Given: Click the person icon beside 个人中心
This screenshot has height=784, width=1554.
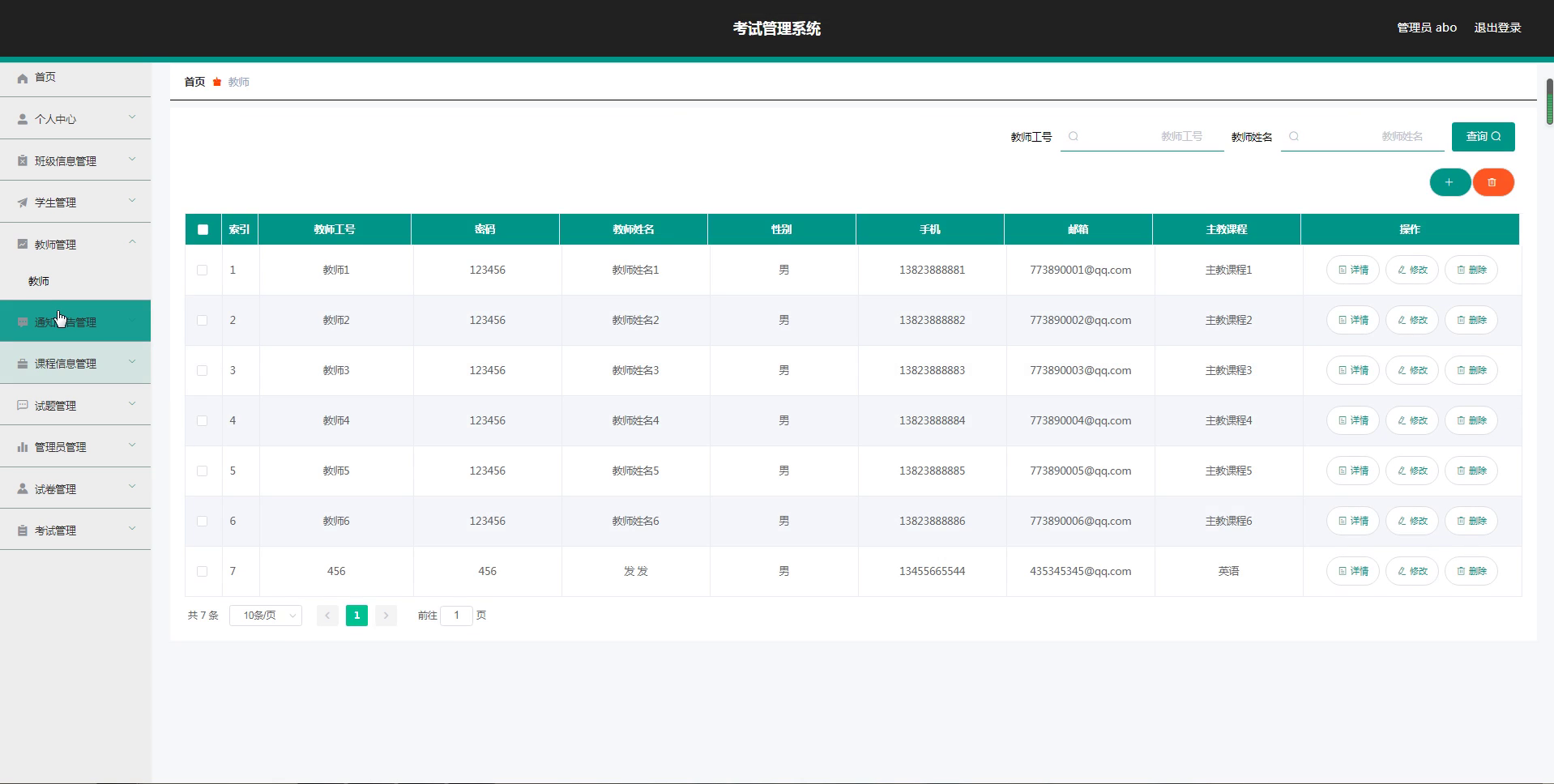Looking at the screenshot, I should (23, 119).
